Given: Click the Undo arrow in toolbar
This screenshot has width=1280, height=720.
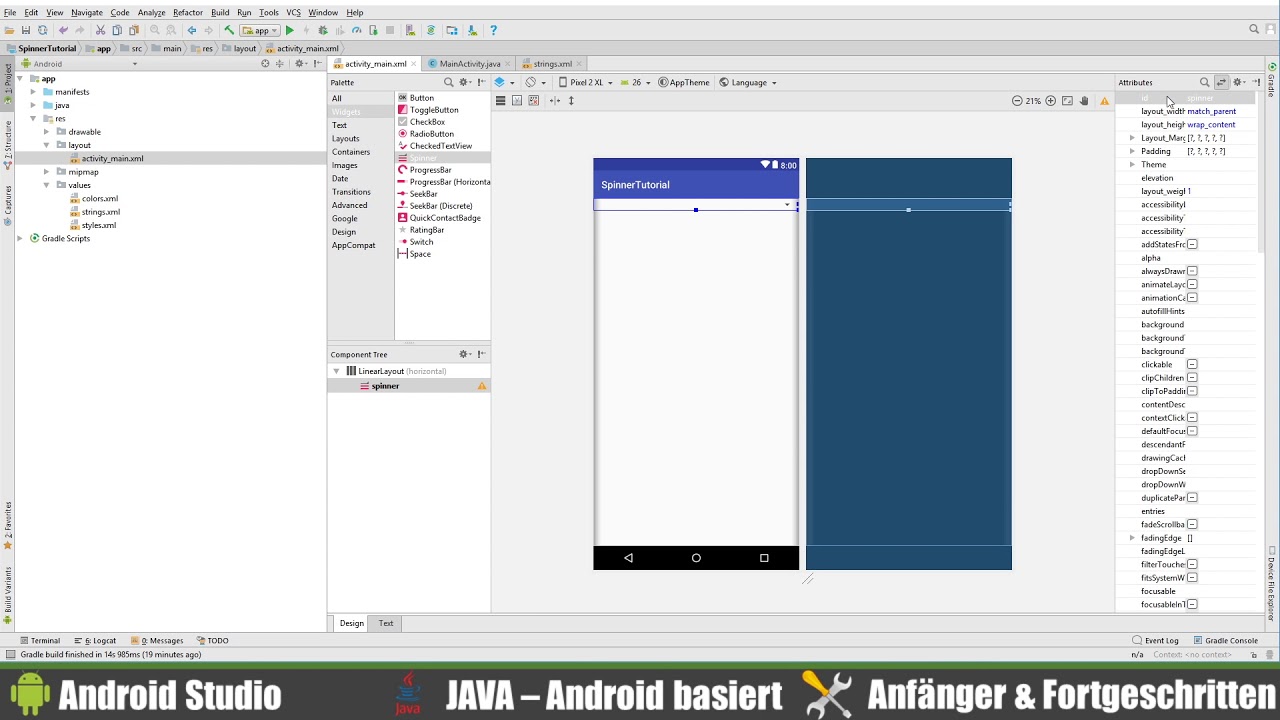Looking at the screenshot, I should coord(63,30).
